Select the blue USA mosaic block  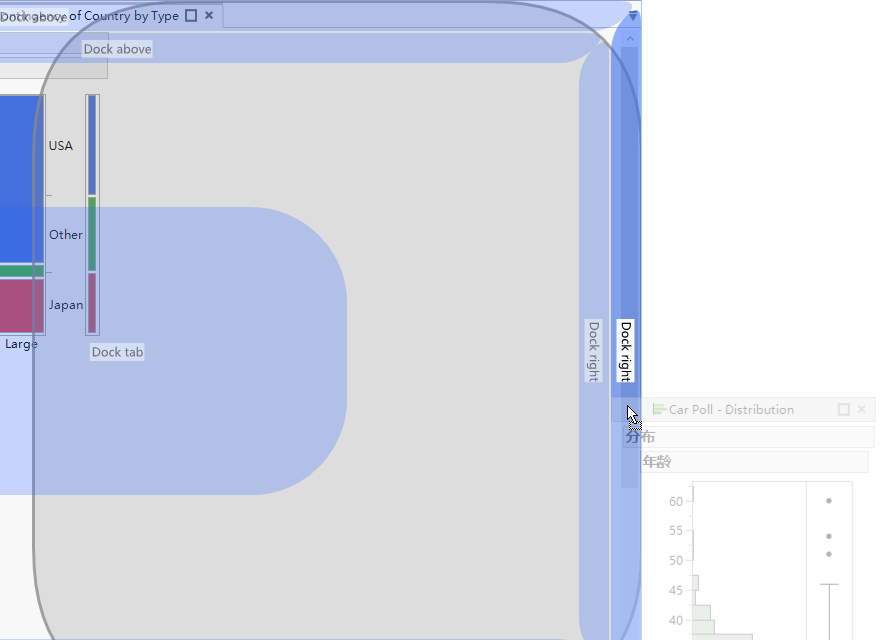tap(22, 179)
